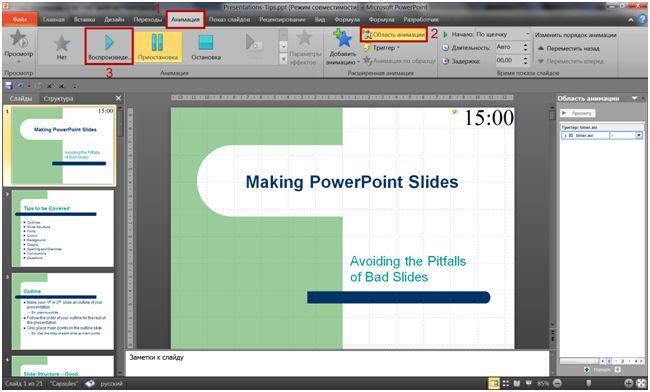Open the animation pane options arrow
The height and width of the screenshot is (392, 650).
pyautogui.click(x=634, y=98)
